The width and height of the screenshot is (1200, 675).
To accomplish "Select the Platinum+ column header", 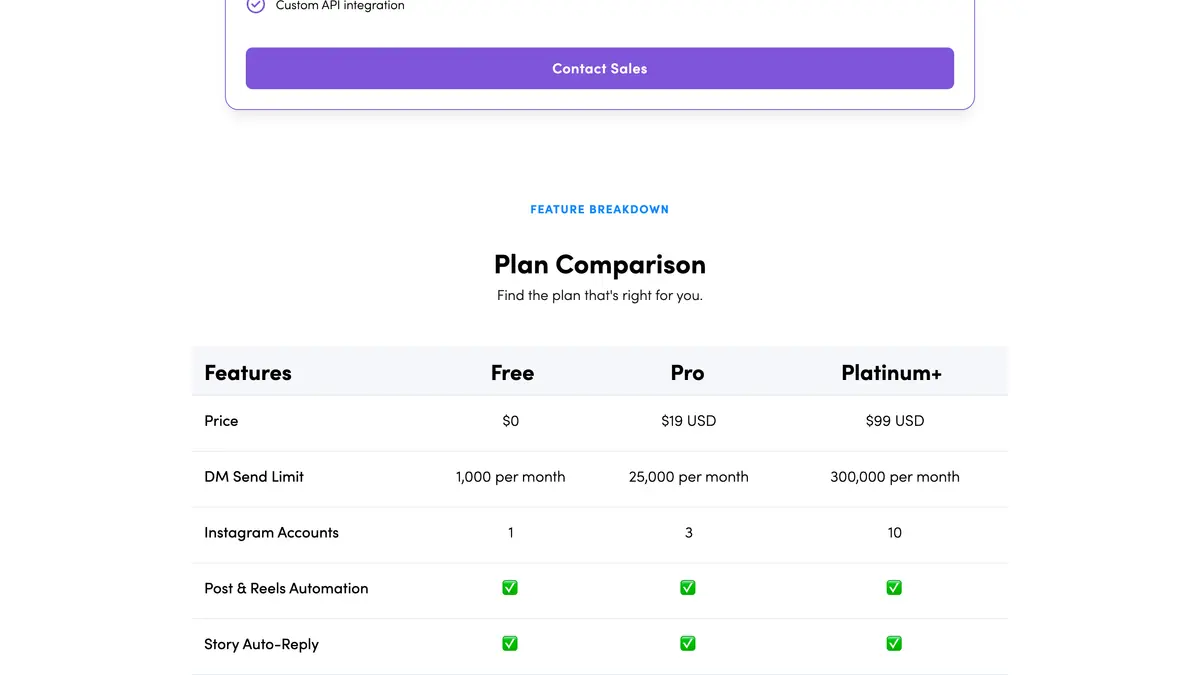I will click(x=892, y=373).
